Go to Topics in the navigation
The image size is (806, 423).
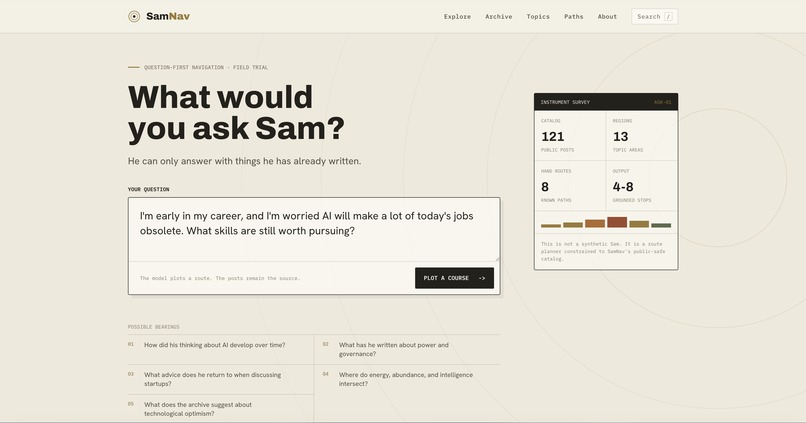coord(538,16)
